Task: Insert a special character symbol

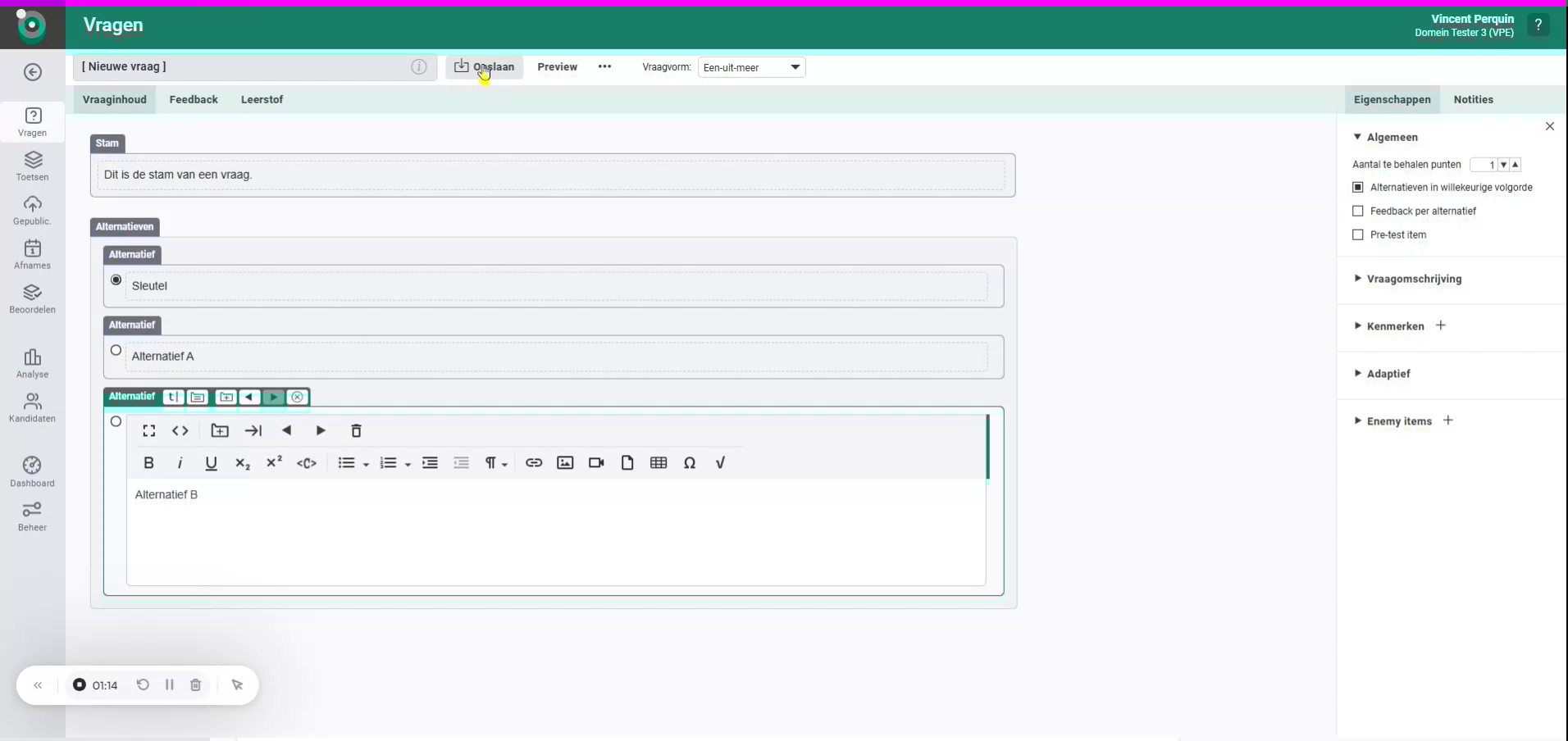Action: [690, 463]
